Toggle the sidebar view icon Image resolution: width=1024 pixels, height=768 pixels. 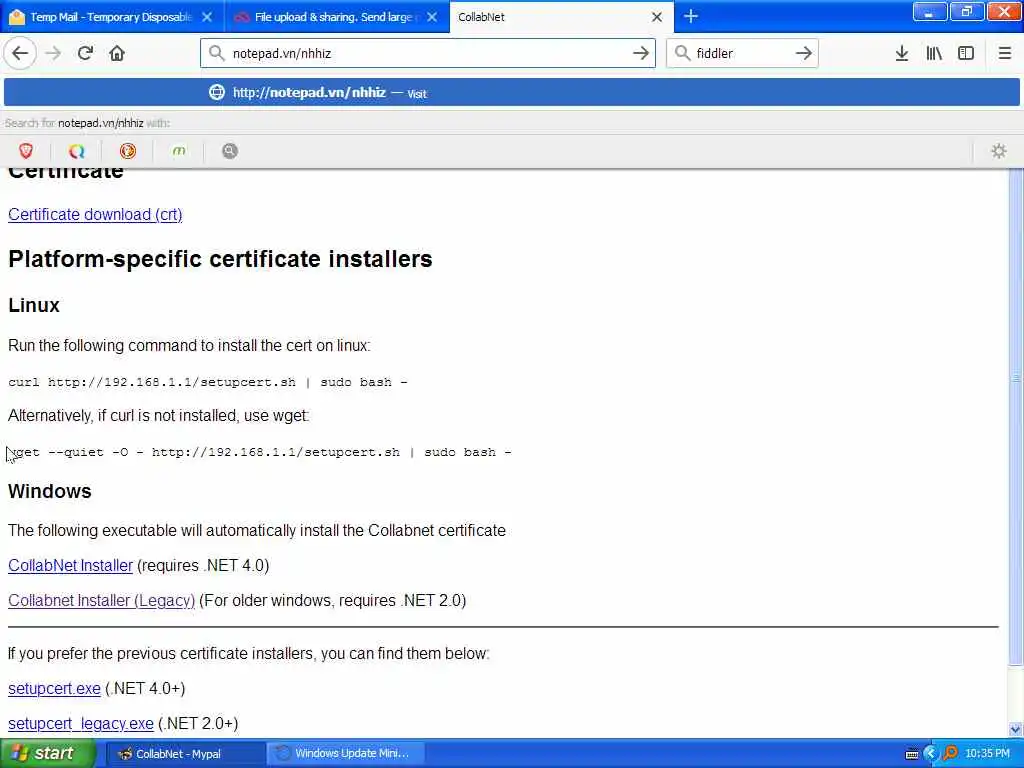point(966,54)
